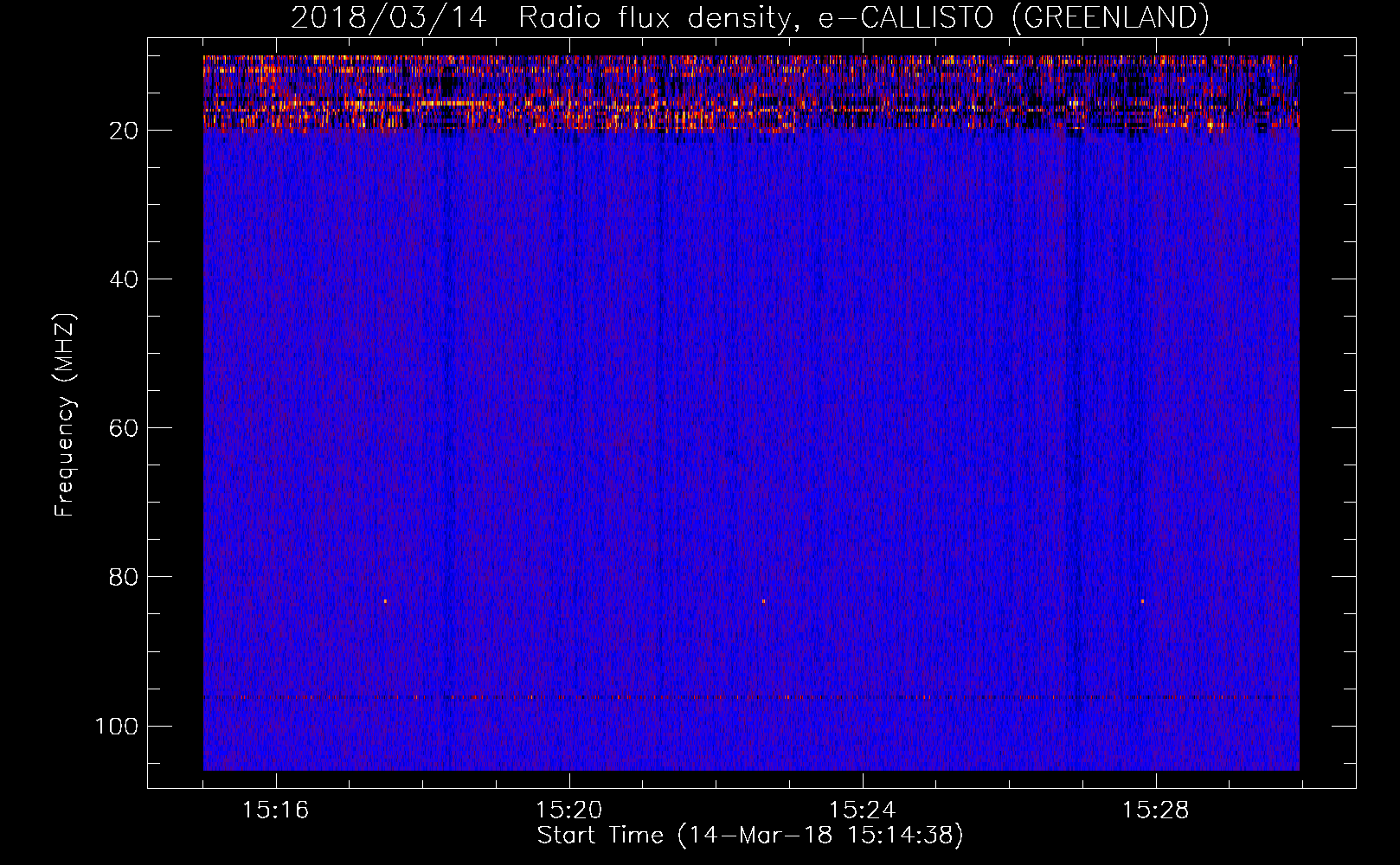
Task: Click the '15:20' time tick label
Action: (x=568, y=811)
